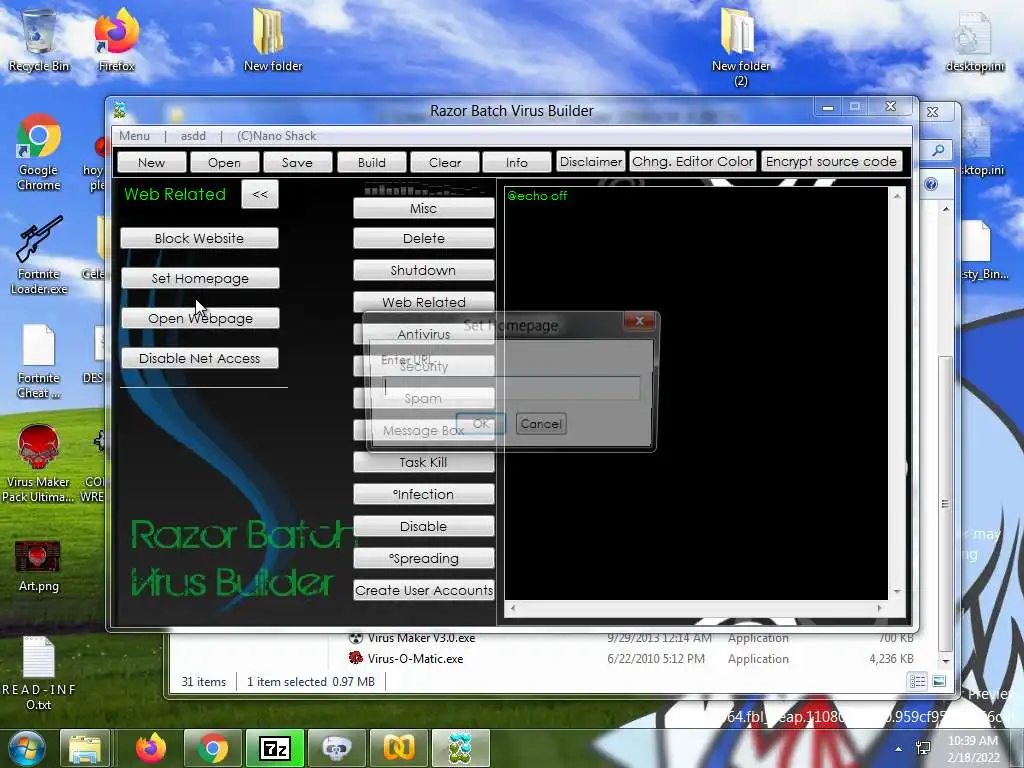Launch the Google Chrome desktop shortcut
This screenshot has height=768, width=1024.
[39, 152]
